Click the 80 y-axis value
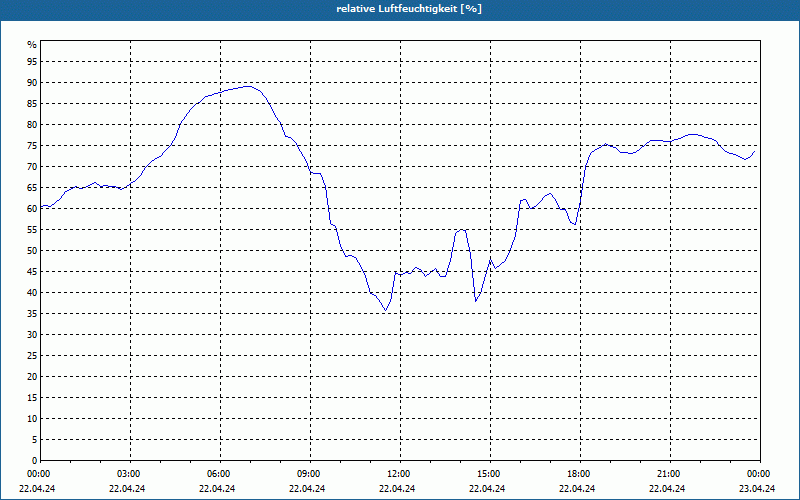Viewport: 800px width, 500px height. point(32,125)
